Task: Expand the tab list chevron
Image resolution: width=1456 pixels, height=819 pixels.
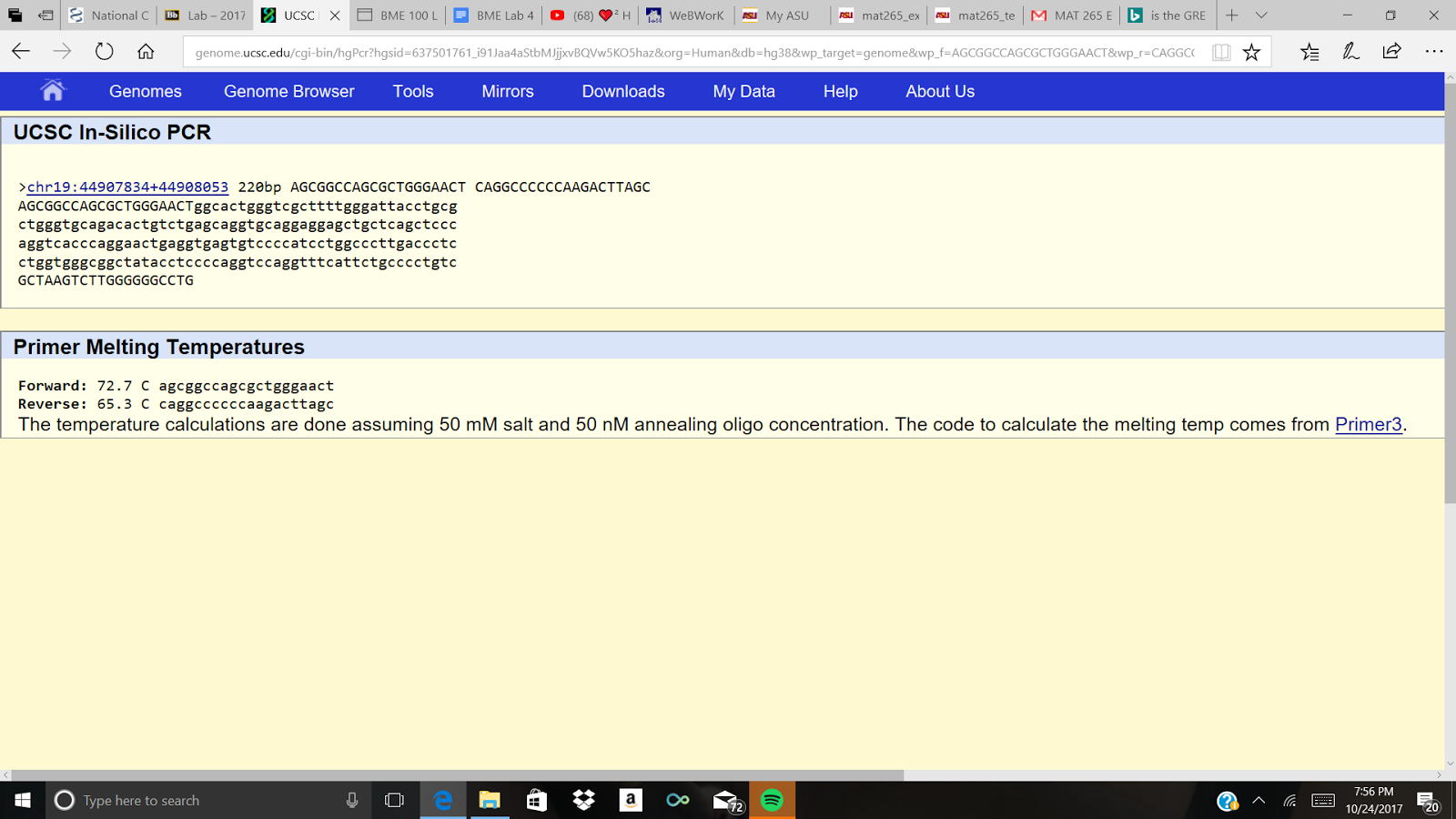Action: 1261,15
